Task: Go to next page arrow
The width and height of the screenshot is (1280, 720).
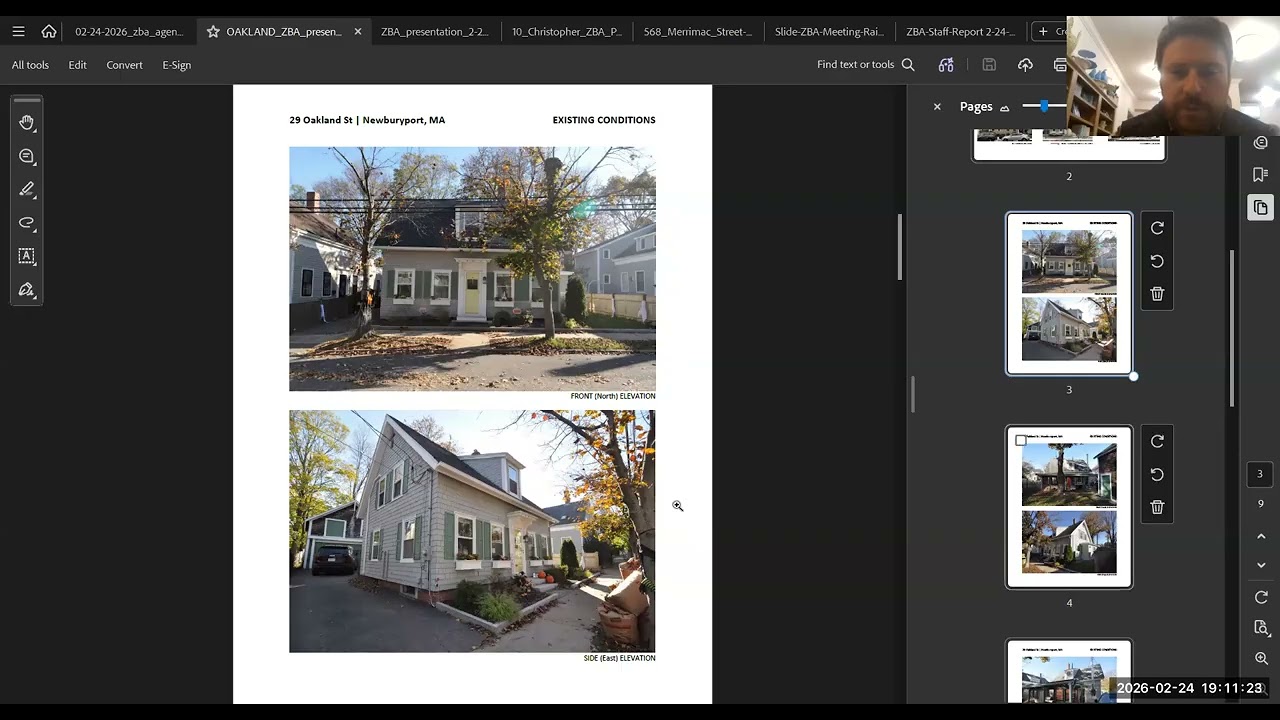Action: point(1260,565)
